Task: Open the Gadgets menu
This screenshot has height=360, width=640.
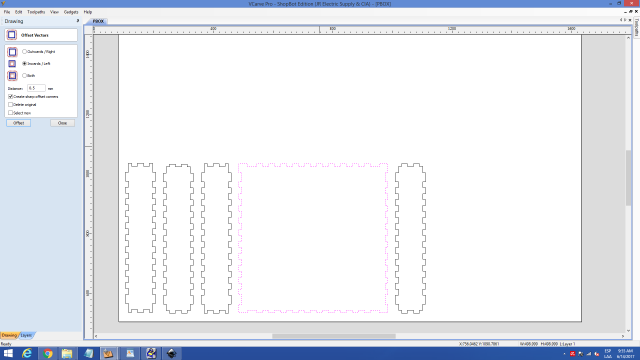Action: pos(71,12)
